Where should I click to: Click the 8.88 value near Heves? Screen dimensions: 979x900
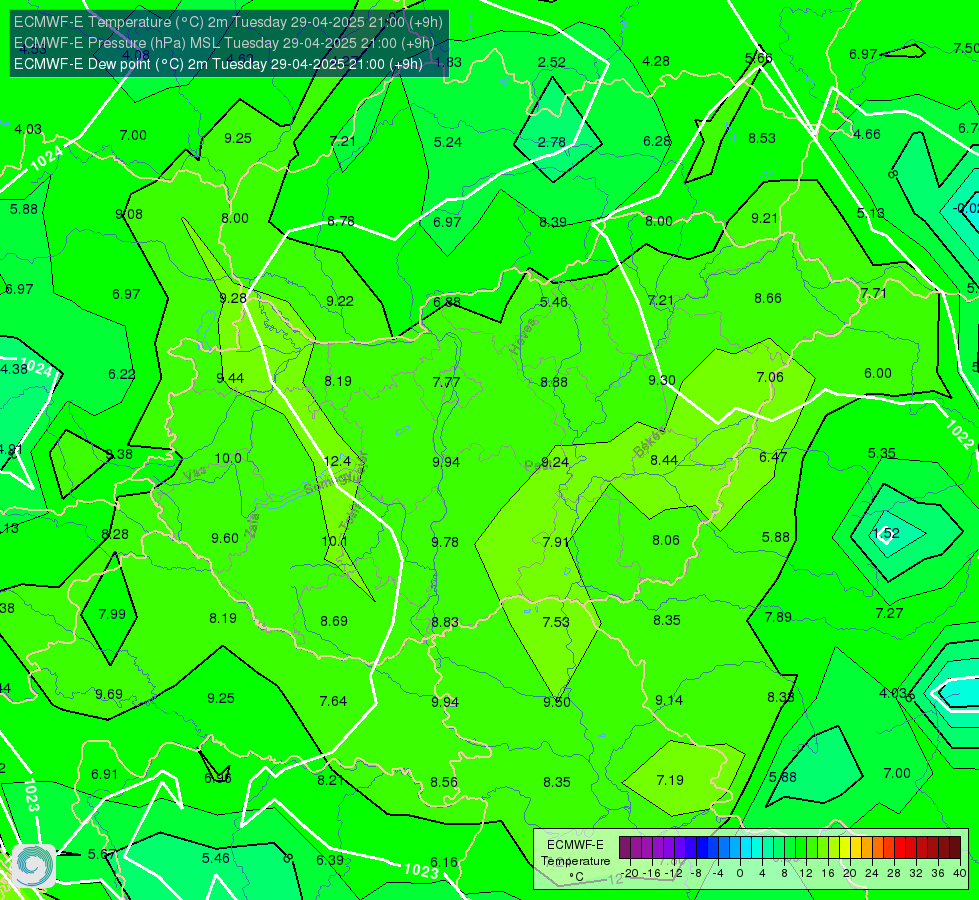pyautogui.click(x=554, y=382)
